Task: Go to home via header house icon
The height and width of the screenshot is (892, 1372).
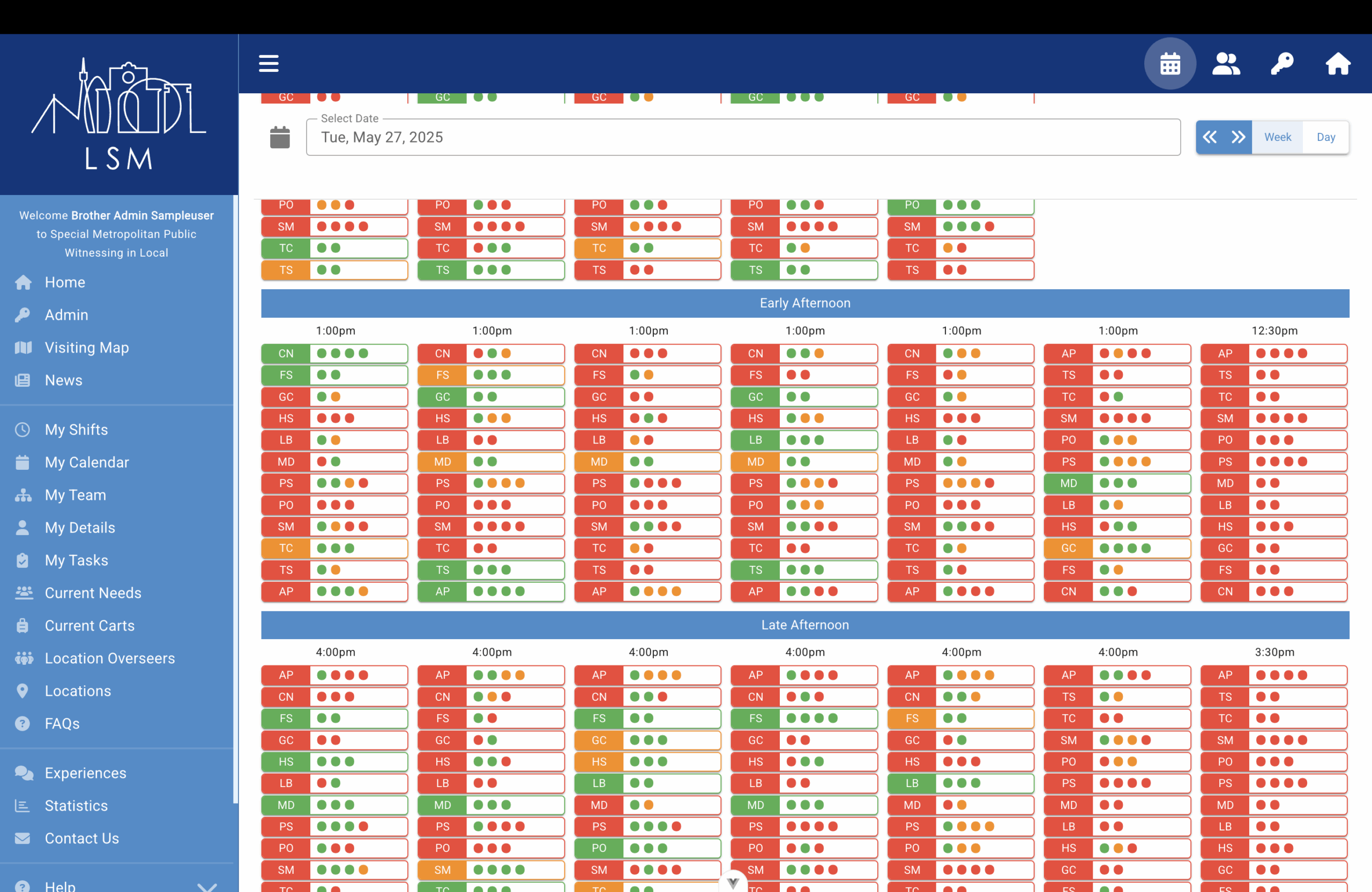Action: (x=1337, y=63)
